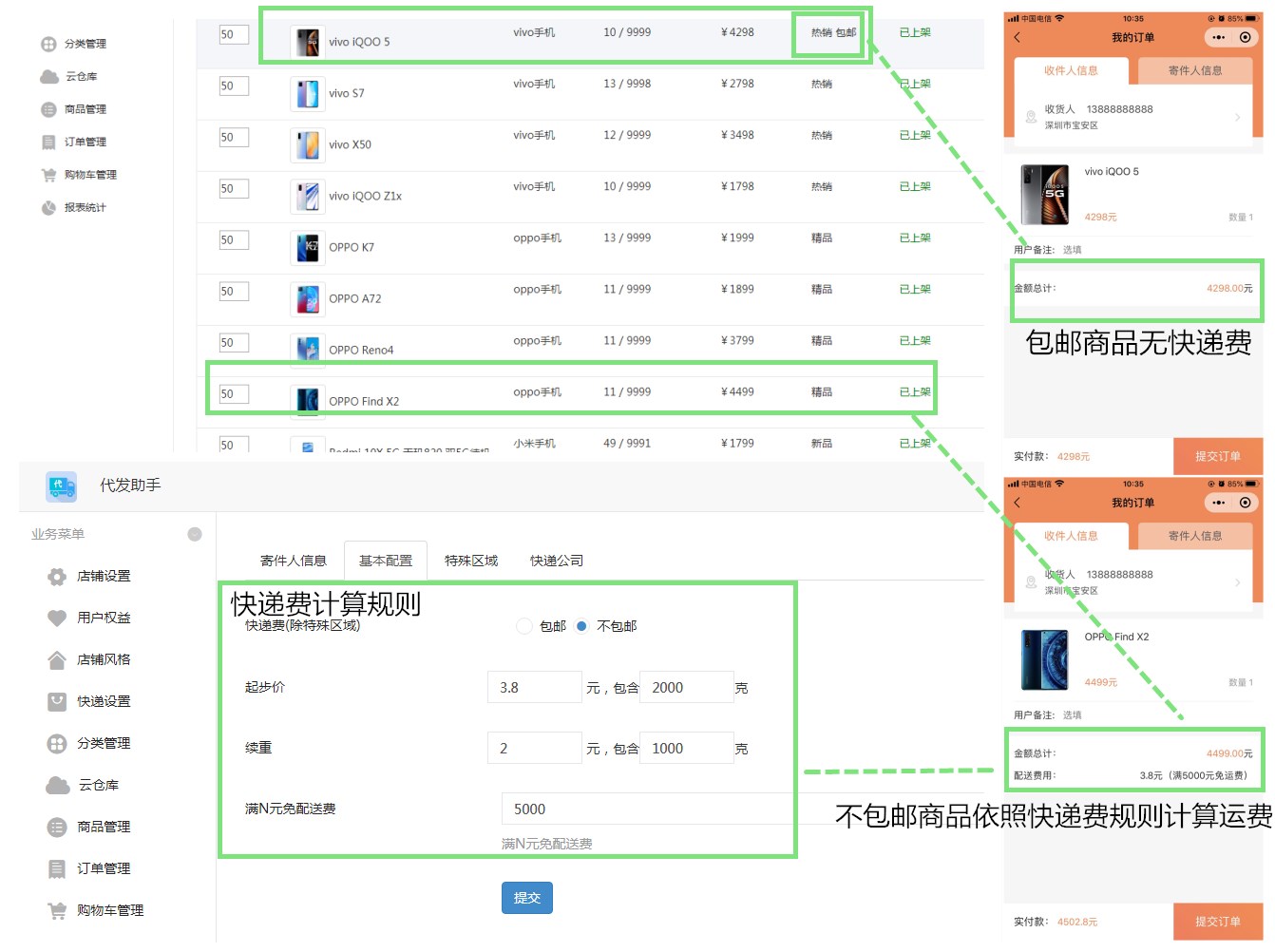Click price ¥3799 in OPPO Reno4 row

[737, 341]
